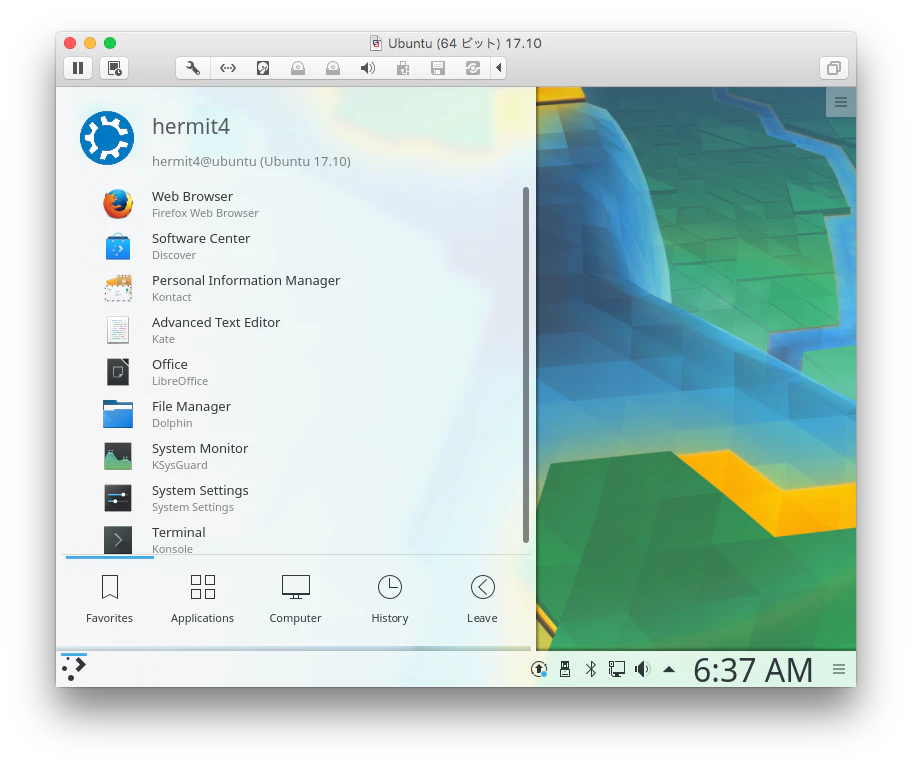Open File Manager Dolphin
This screenshot has height=767, width=912.
pos(297,414)
